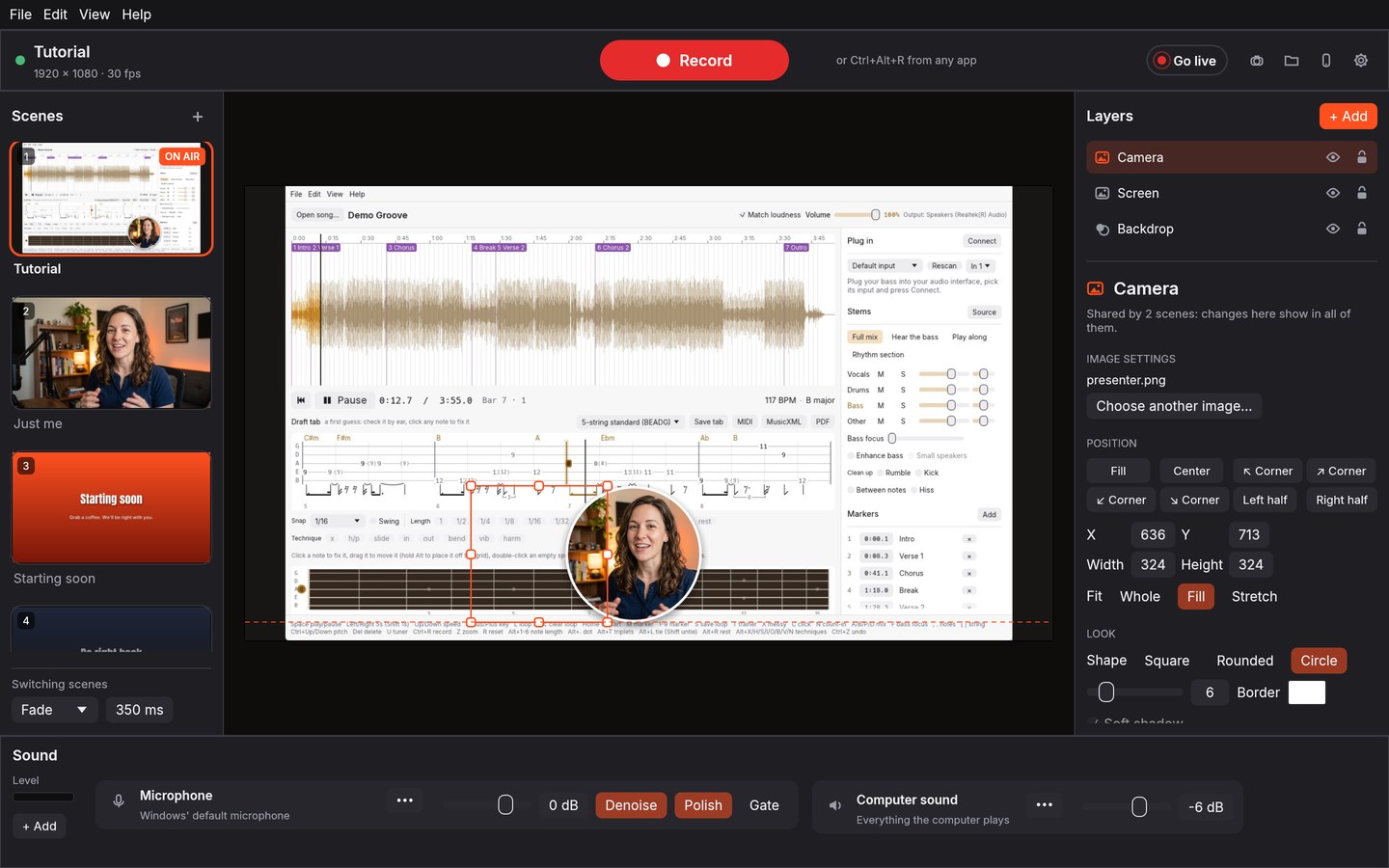Image resolution: width=1389 pixels, height=868 pixels.
Task: Lock the Screen layer
Action: tap(1362, 193)
